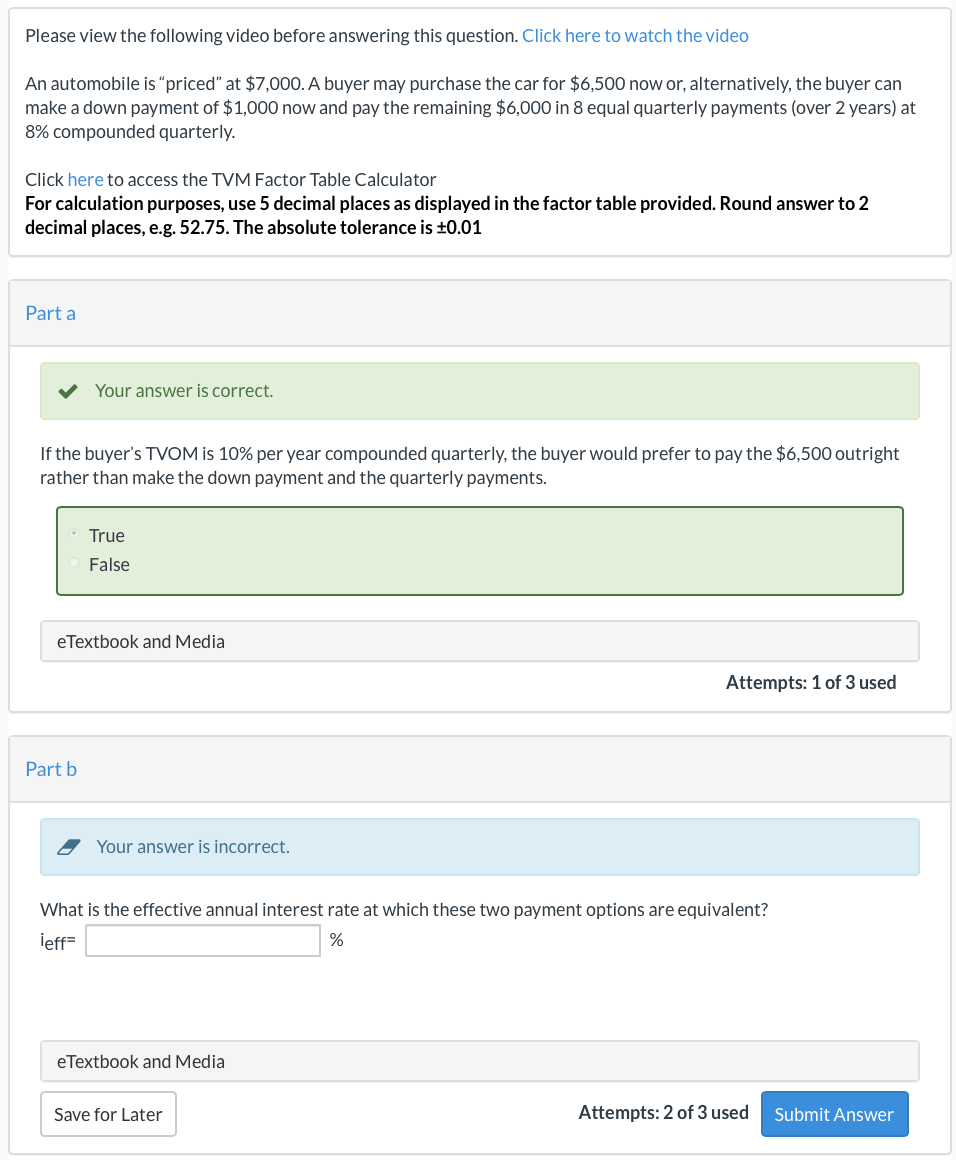Click the percent sign after the input
The height and width of the screenshot is (1160, 956).
[337, 939]
